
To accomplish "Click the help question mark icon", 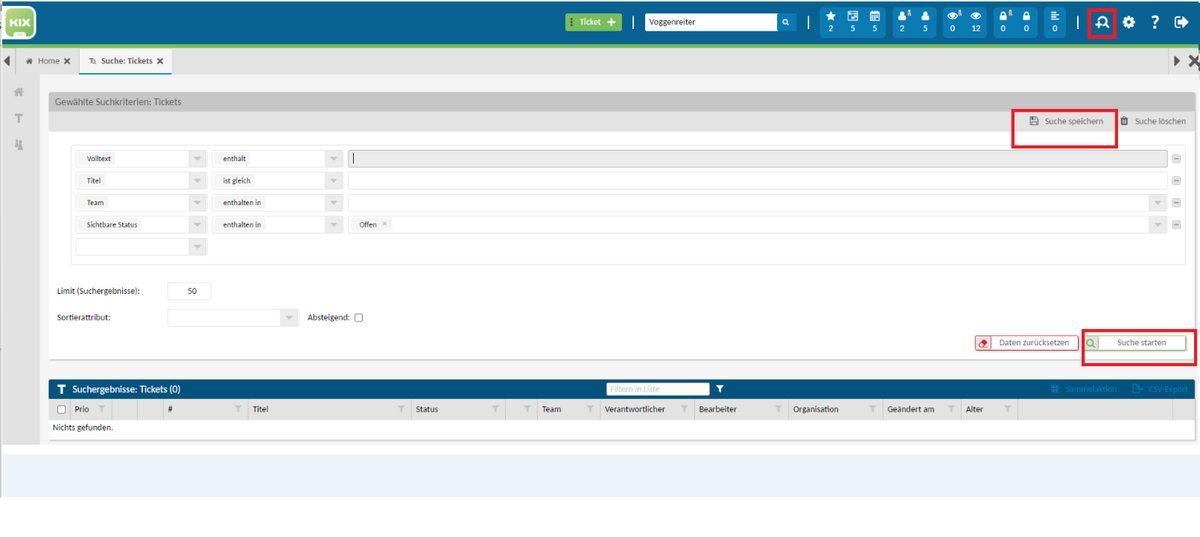I will pos(1155,22).
